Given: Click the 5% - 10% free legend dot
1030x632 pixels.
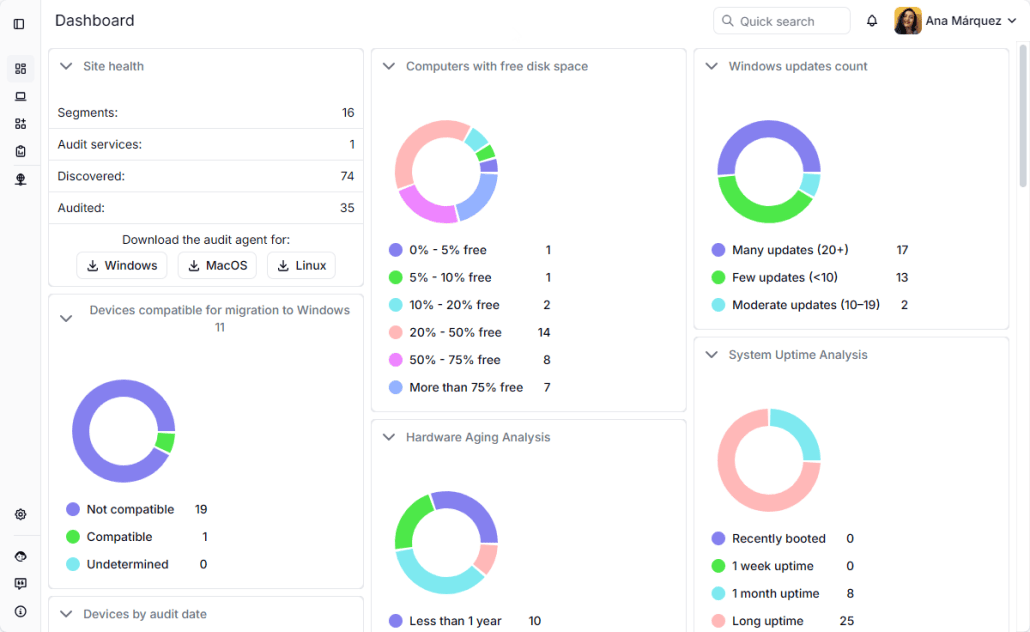Looking at the screenshot, I should click(395, 278).
